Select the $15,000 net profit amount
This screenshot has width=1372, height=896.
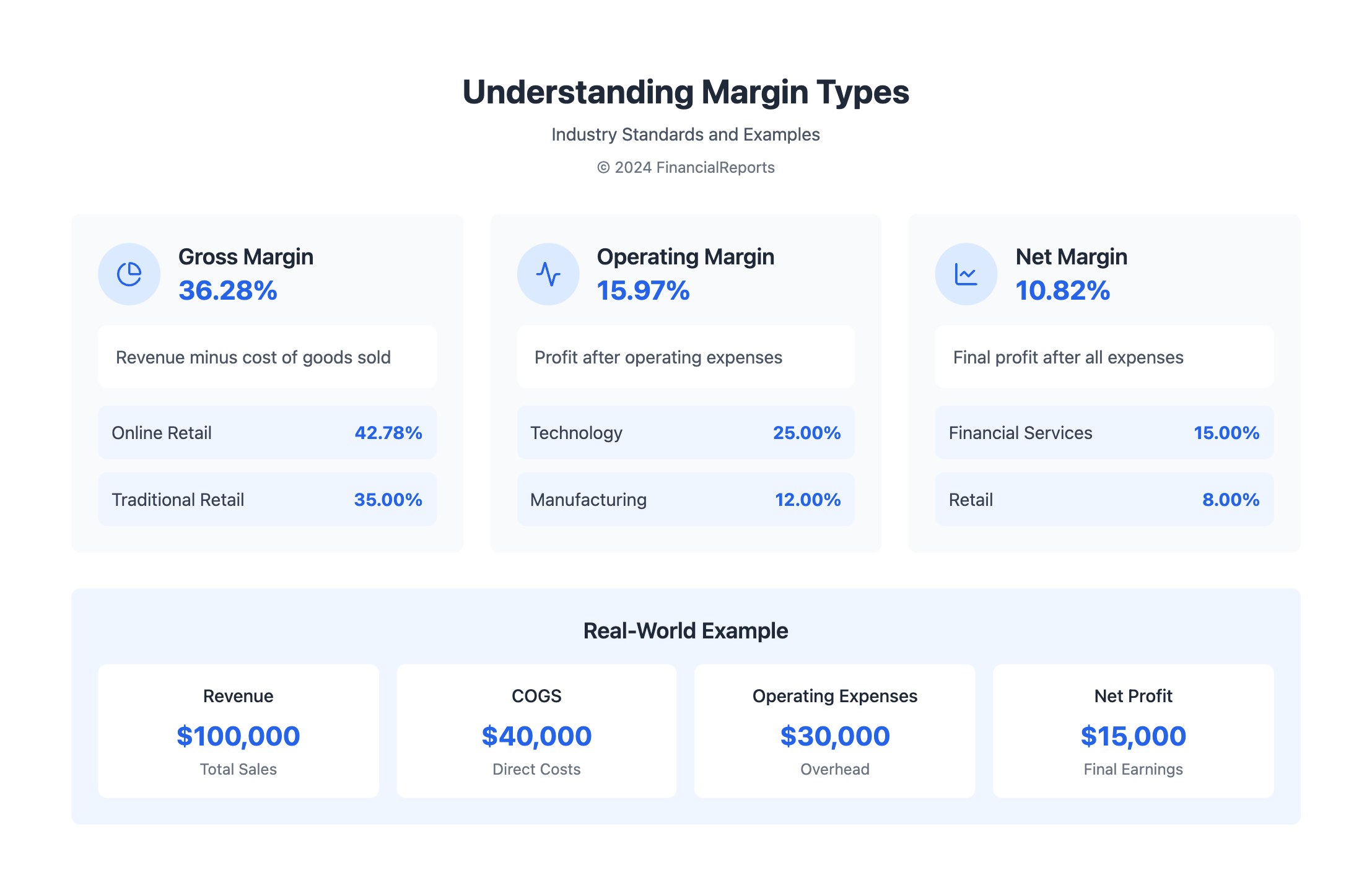[x=1134, y=736]
